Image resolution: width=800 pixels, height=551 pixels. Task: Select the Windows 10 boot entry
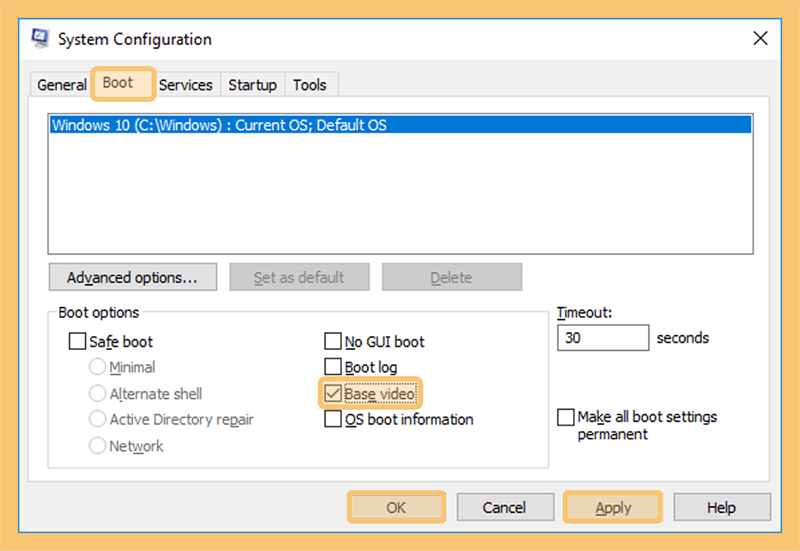point(401,125)
